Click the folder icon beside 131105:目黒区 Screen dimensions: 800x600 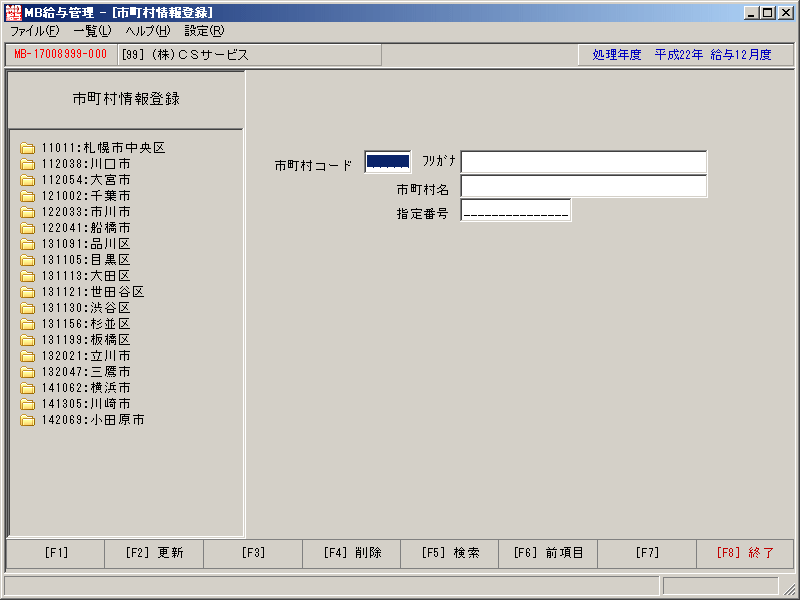tap(28, 260)
